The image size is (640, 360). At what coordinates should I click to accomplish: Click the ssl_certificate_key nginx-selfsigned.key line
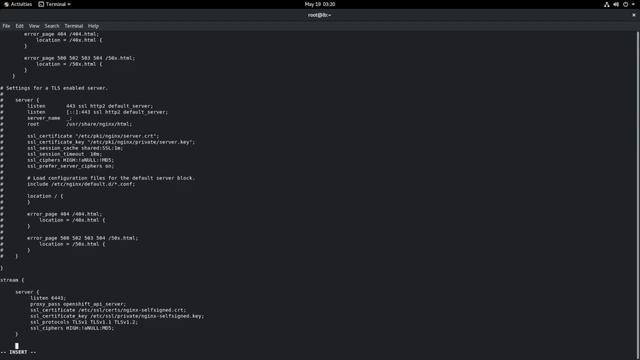pos(117,316)
